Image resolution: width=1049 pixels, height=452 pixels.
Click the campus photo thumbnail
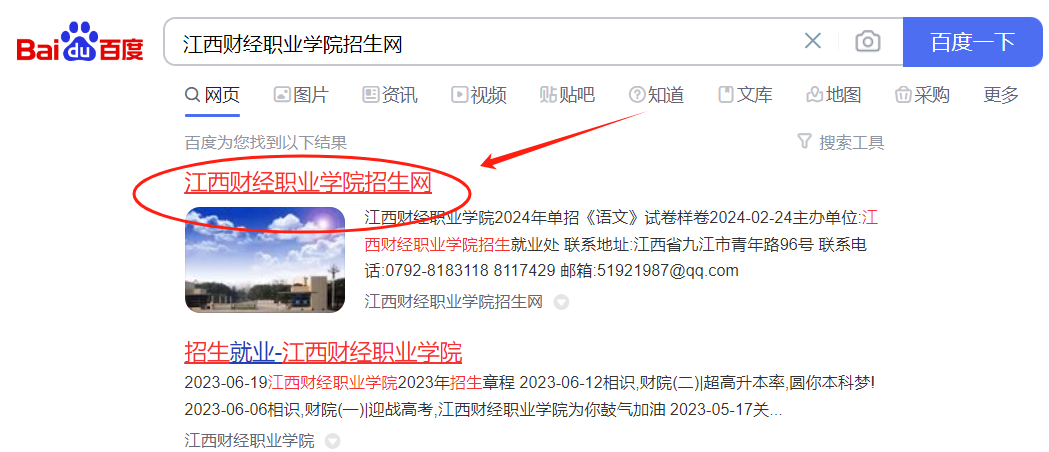click(x=265, y=259)
